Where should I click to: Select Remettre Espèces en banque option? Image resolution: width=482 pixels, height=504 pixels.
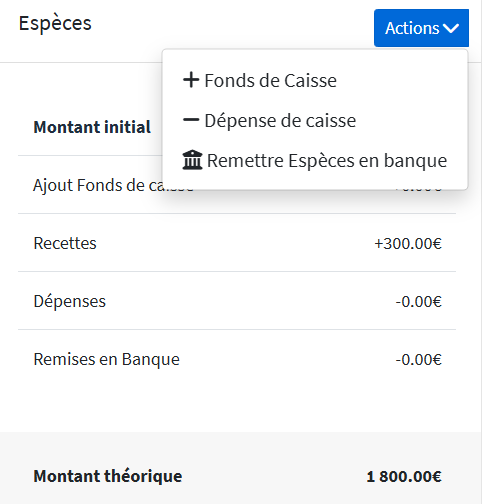pos(315,160)
